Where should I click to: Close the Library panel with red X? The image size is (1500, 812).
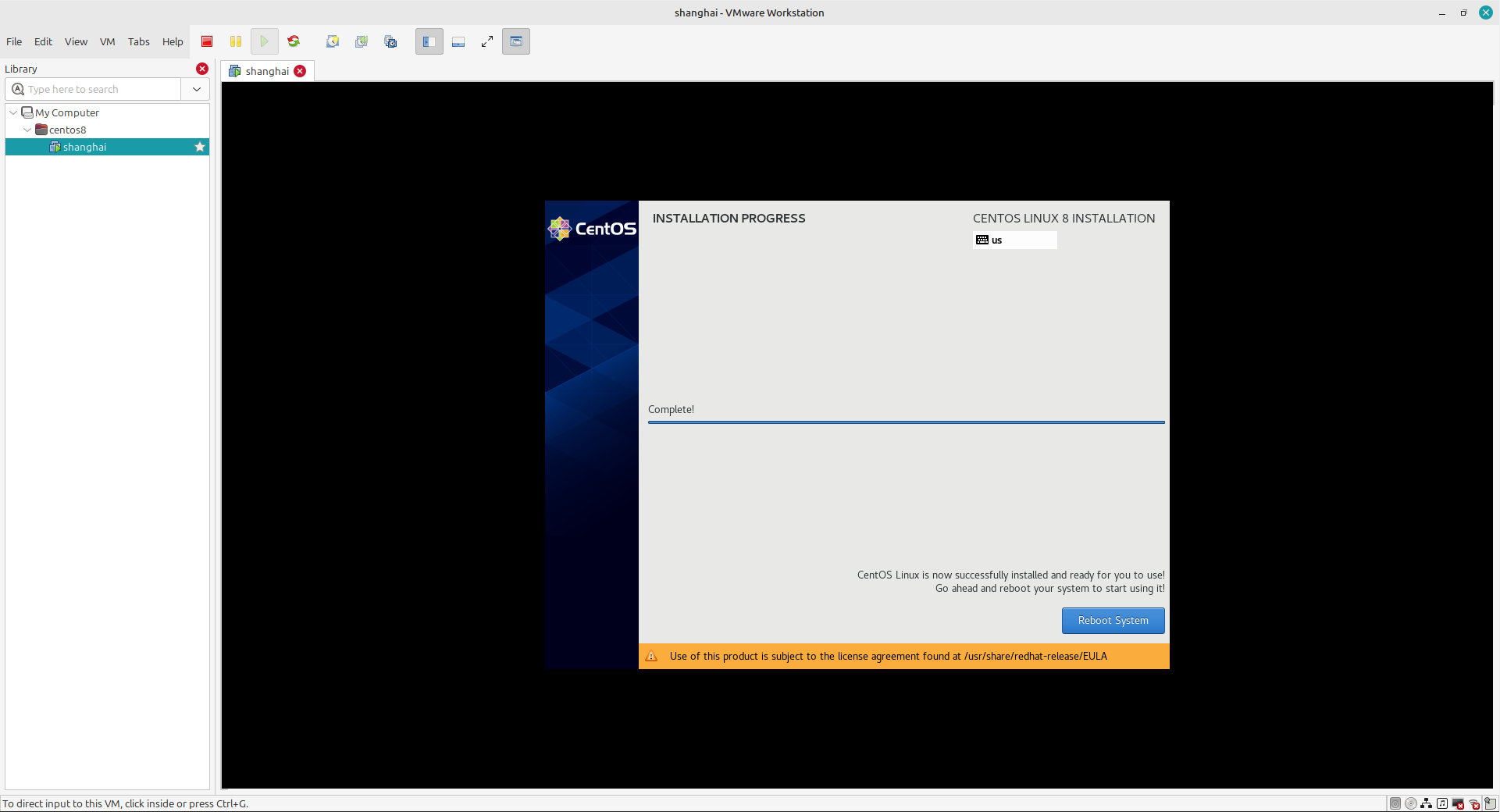tap(202, 69)
